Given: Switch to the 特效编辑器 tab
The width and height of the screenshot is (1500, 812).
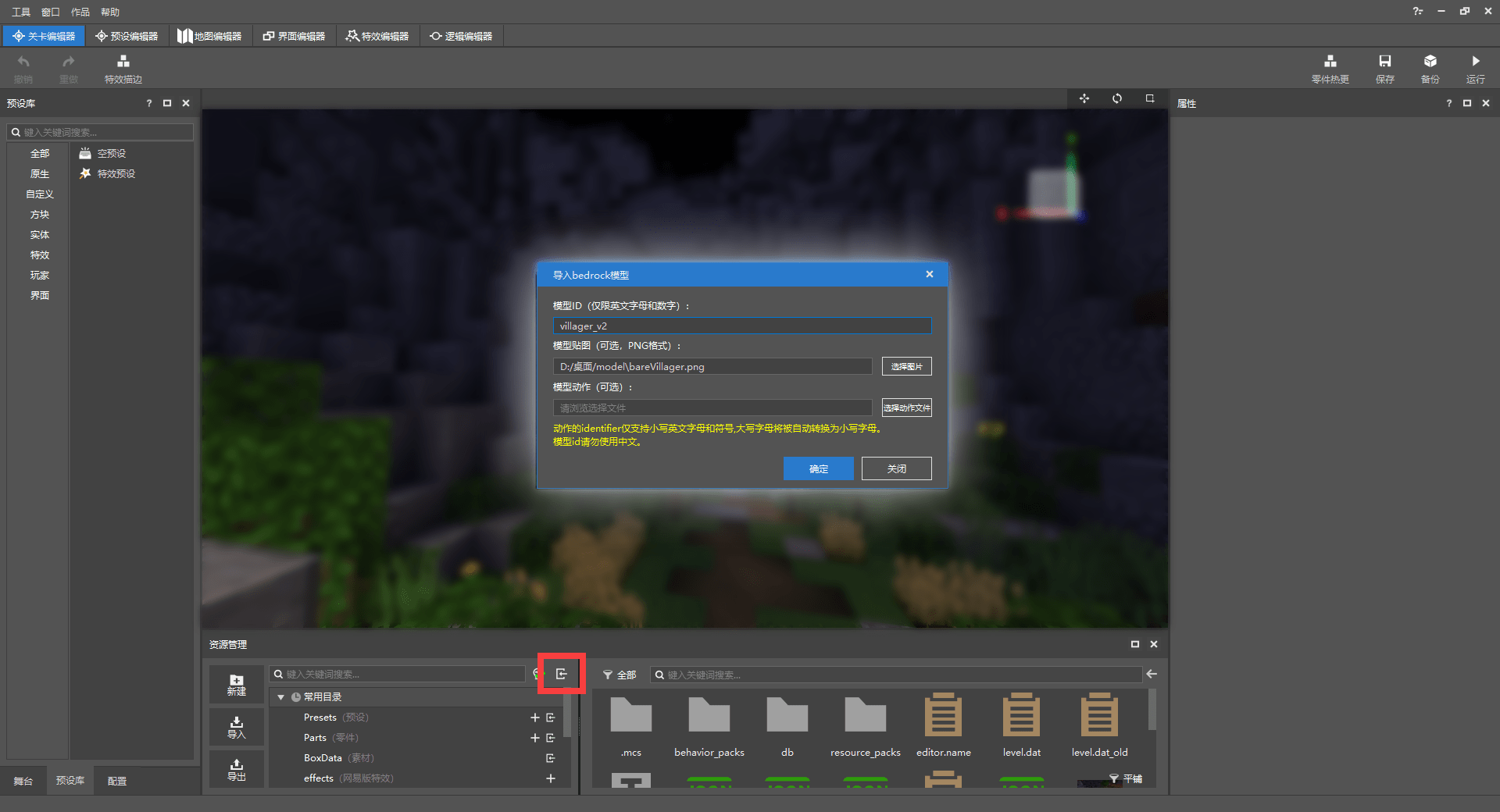Looking at the screenshot, I should (377, 36).
